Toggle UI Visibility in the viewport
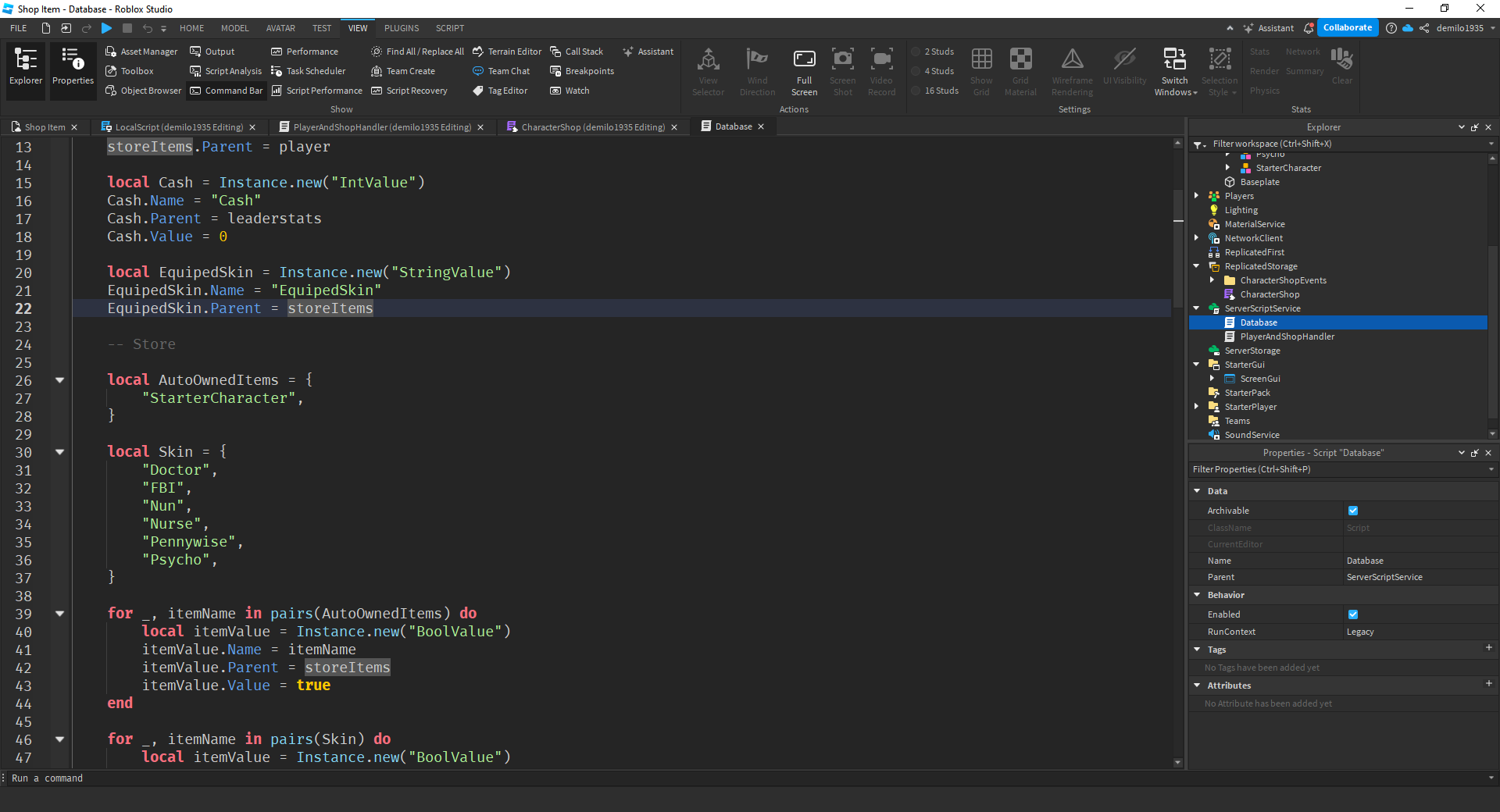This screenshot has height=812, width=1500. point(1123,70)
